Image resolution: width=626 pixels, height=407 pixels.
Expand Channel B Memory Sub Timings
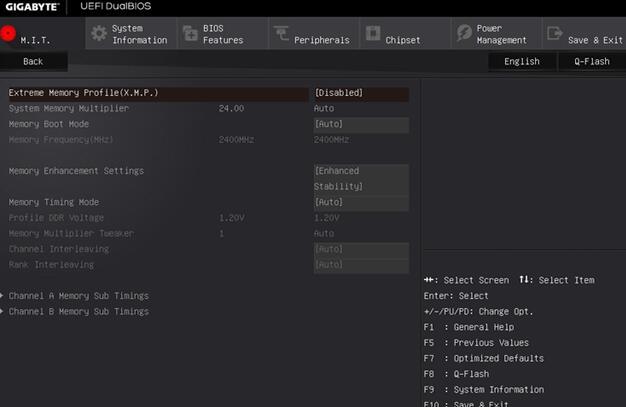pos(79,312)
